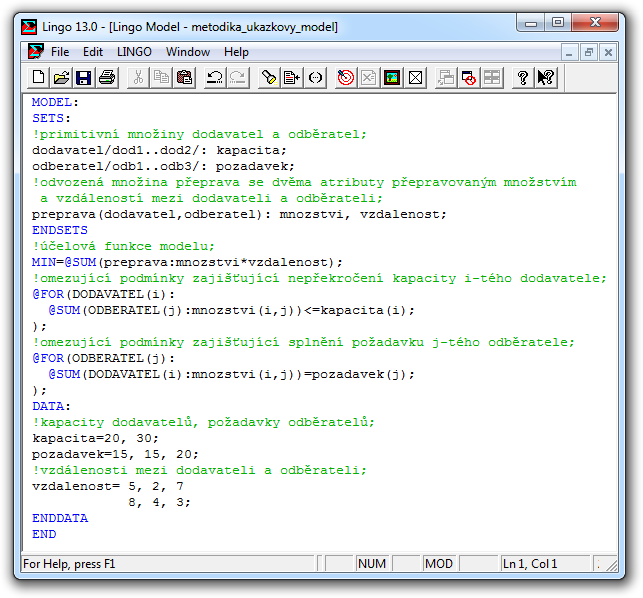This screenshot has width=643, height=598.
Task: Undo last edit toolbar icon
Action: 215,78
